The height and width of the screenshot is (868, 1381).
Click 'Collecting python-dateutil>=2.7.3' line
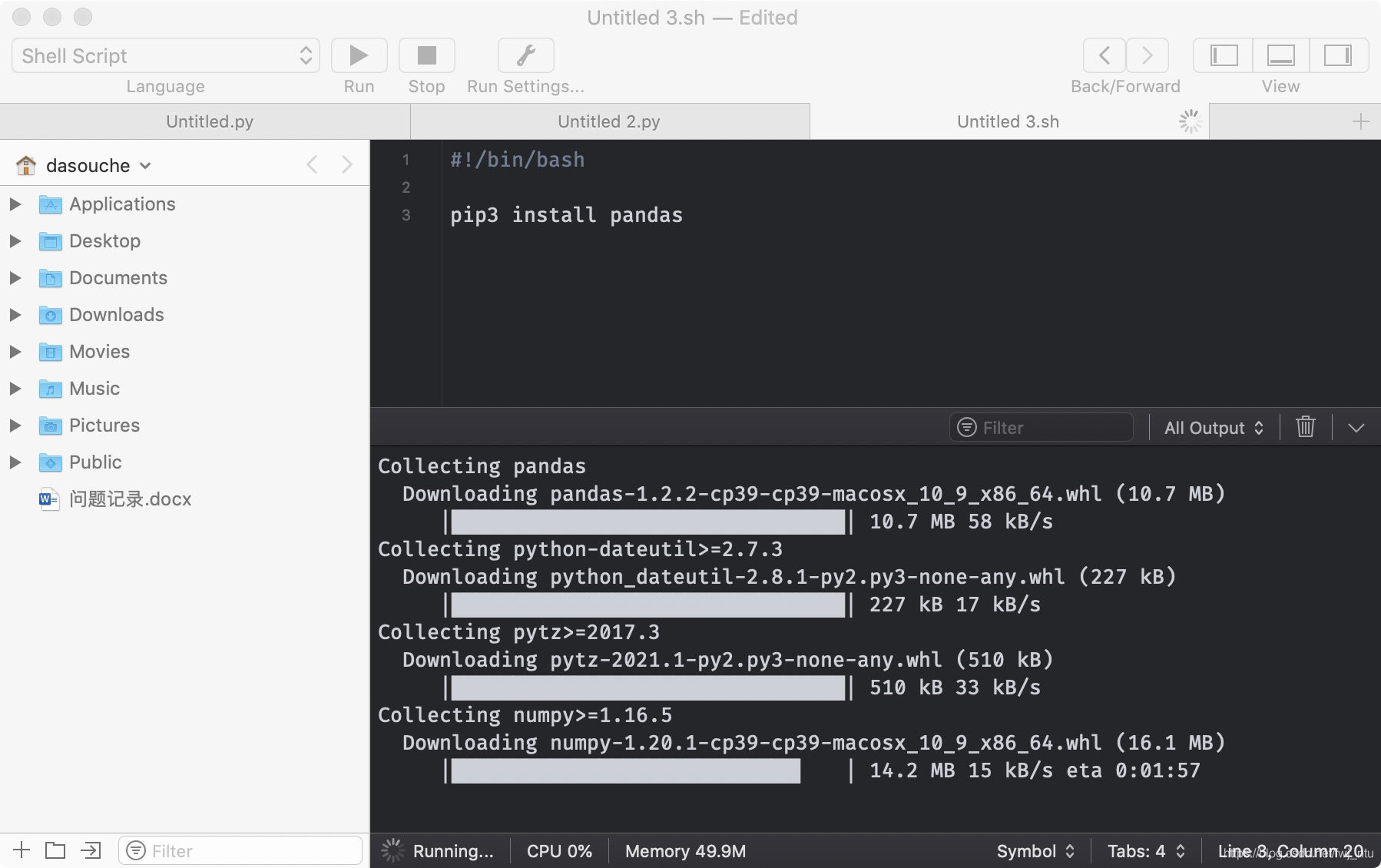pos(580,548)
